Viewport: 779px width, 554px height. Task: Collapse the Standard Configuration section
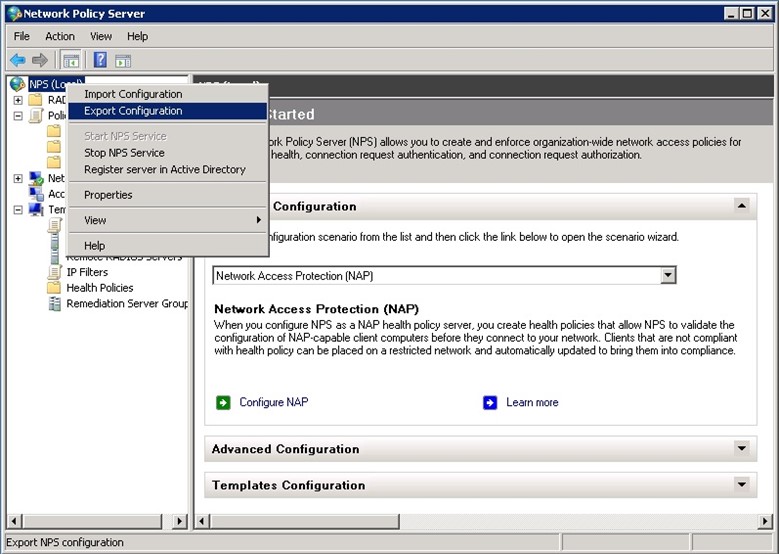[742, 206]
